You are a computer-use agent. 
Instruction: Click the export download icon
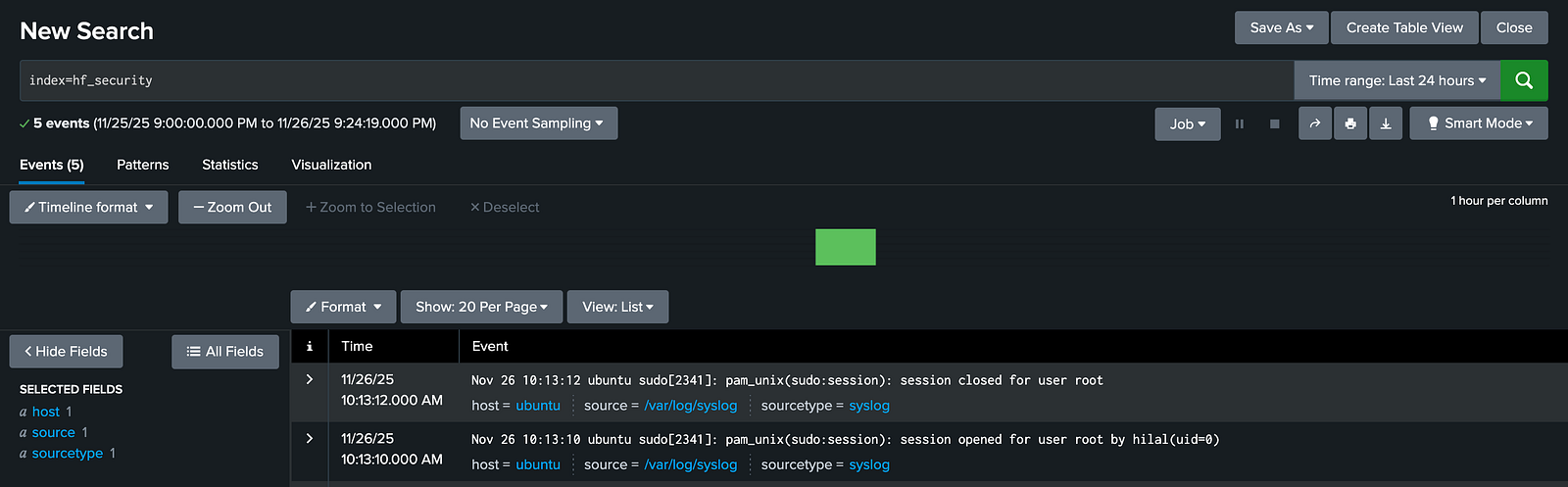pos(1386,123)
